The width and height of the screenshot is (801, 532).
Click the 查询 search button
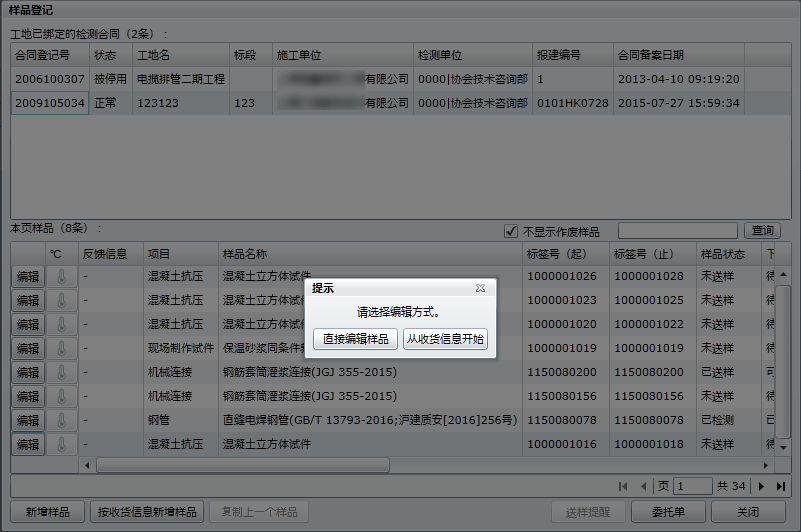(x=763, y=231)
